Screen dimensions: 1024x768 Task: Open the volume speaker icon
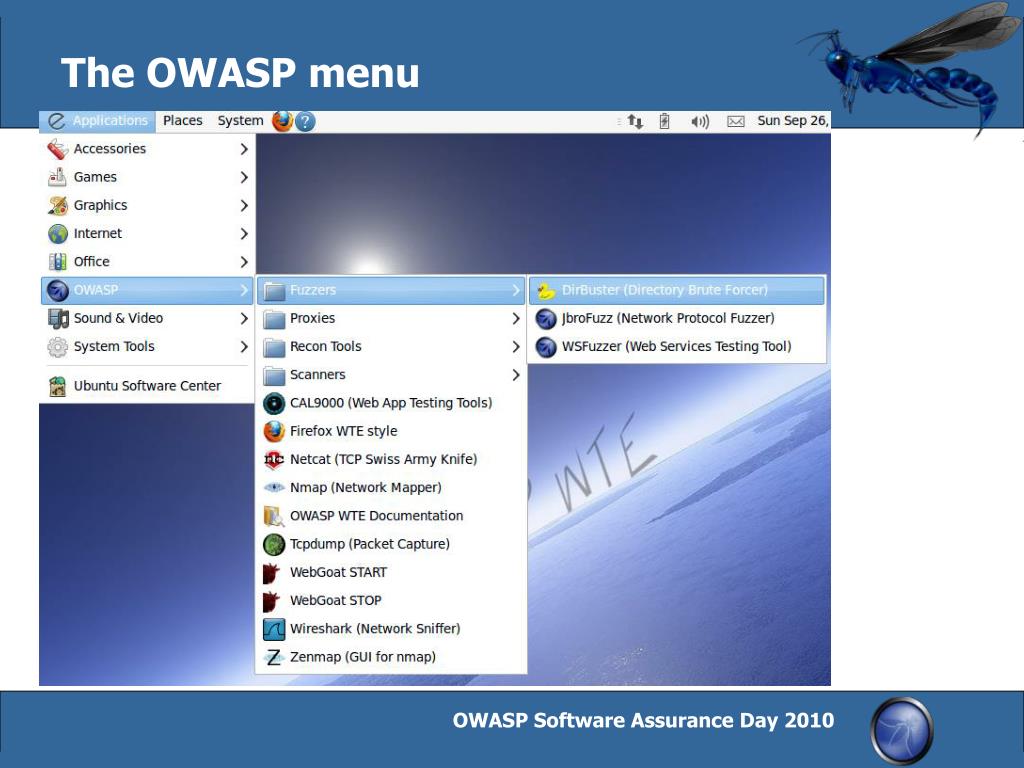(x=699, y=121)
